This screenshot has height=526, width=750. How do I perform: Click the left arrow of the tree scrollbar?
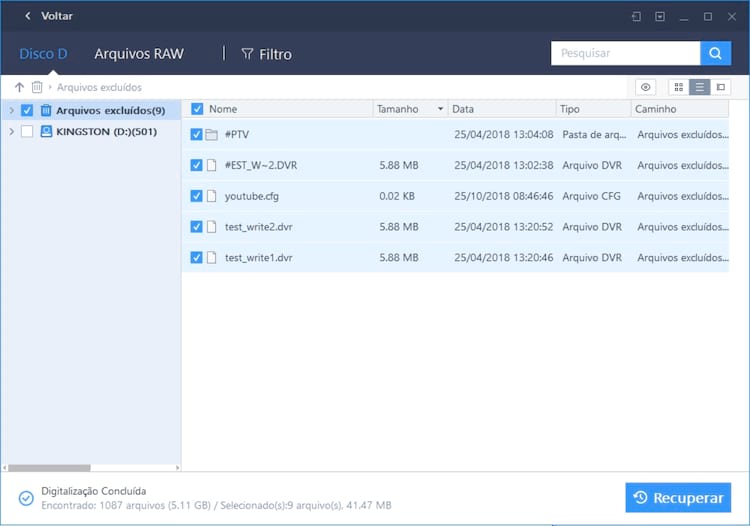tap(5, 468)
